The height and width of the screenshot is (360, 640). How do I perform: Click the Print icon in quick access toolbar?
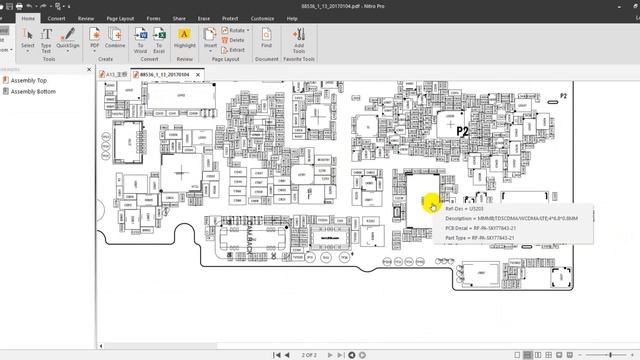(19, 6)
